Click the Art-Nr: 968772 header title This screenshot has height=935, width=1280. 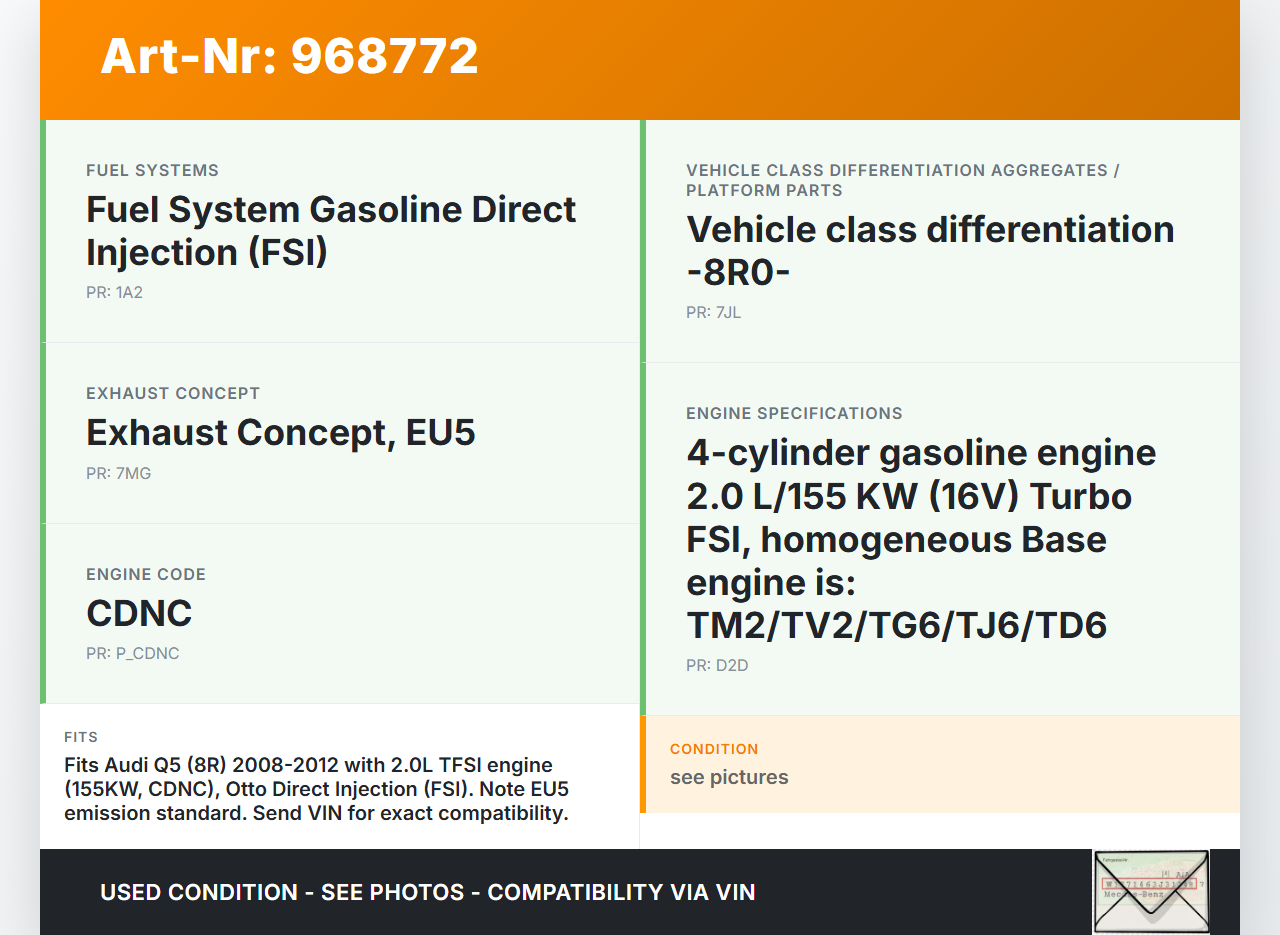[x=289, y=56]
